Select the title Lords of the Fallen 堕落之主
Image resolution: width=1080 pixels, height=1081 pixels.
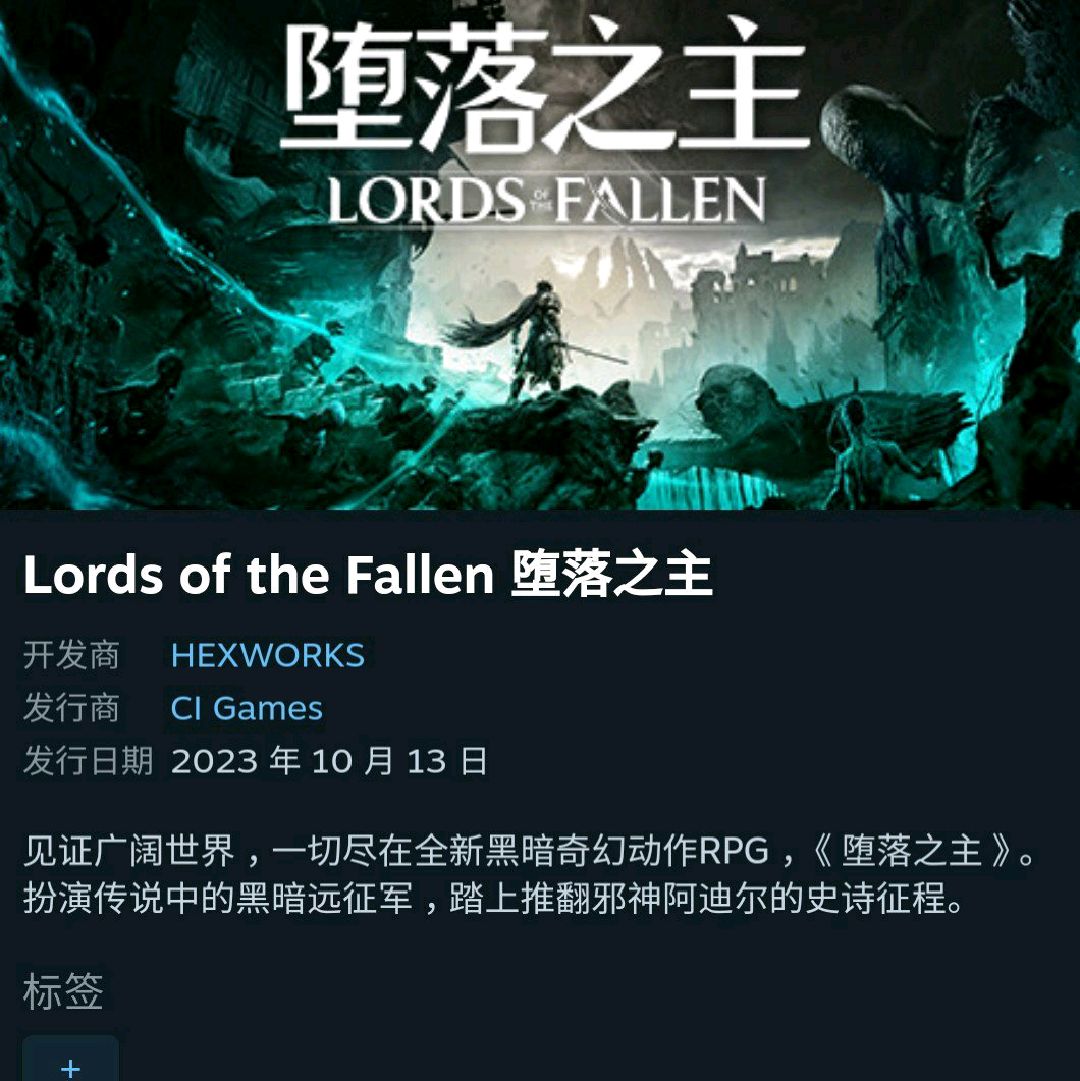(367, 575)
